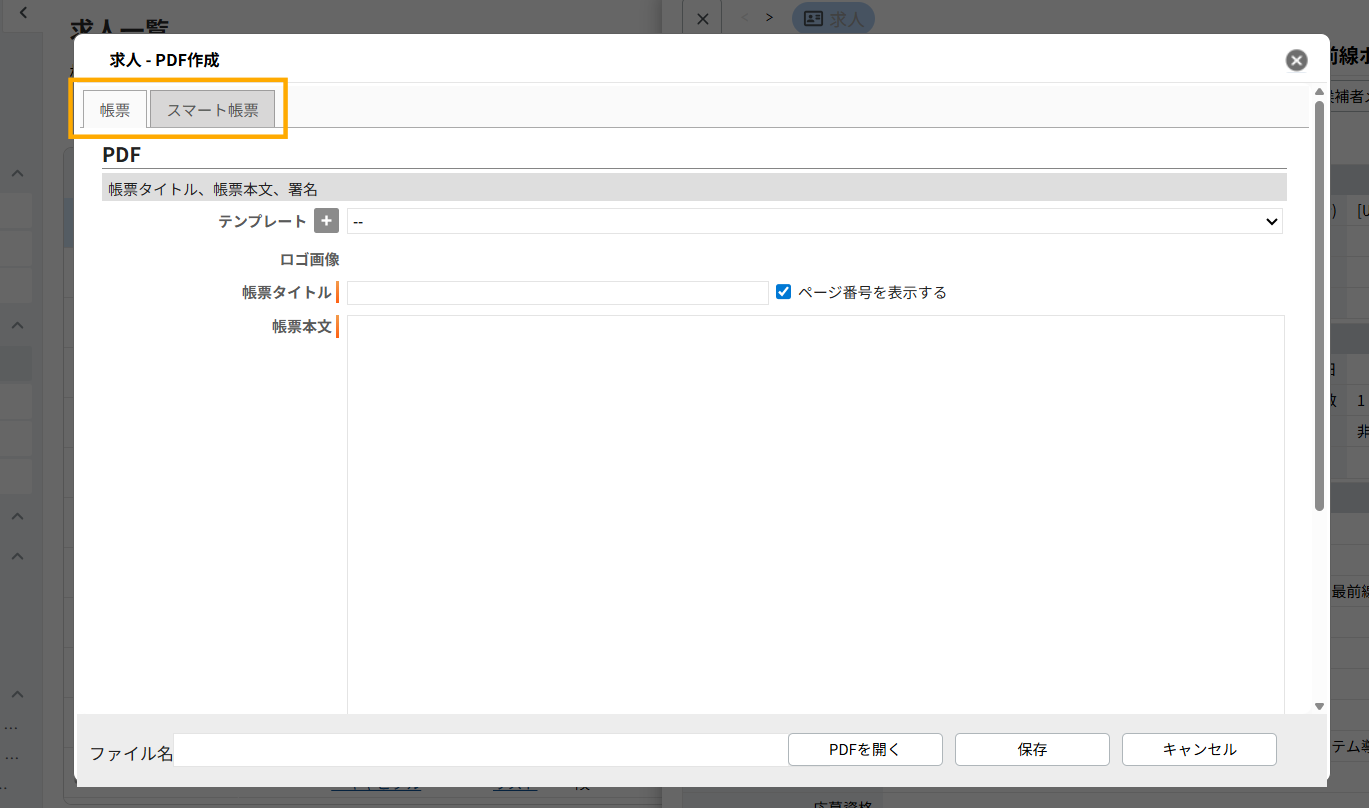Toggle the ページ番号を表示する checkbox
This screenshot has width=1369, height=808.
pyautogui.click(x=784, y=292)
